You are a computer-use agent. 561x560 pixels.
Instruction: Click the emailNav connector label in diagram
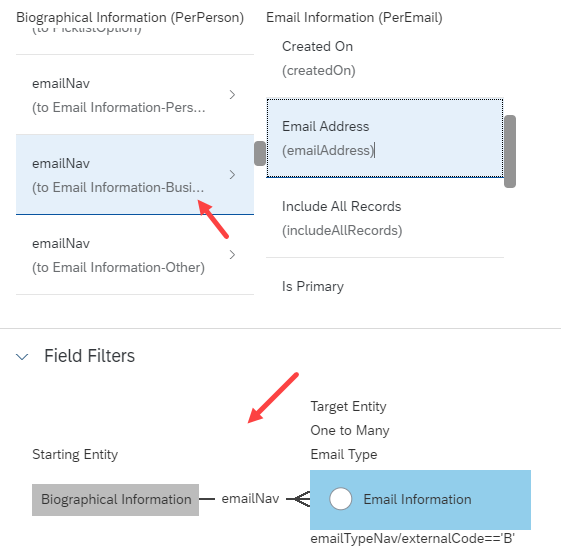[250, 498]
